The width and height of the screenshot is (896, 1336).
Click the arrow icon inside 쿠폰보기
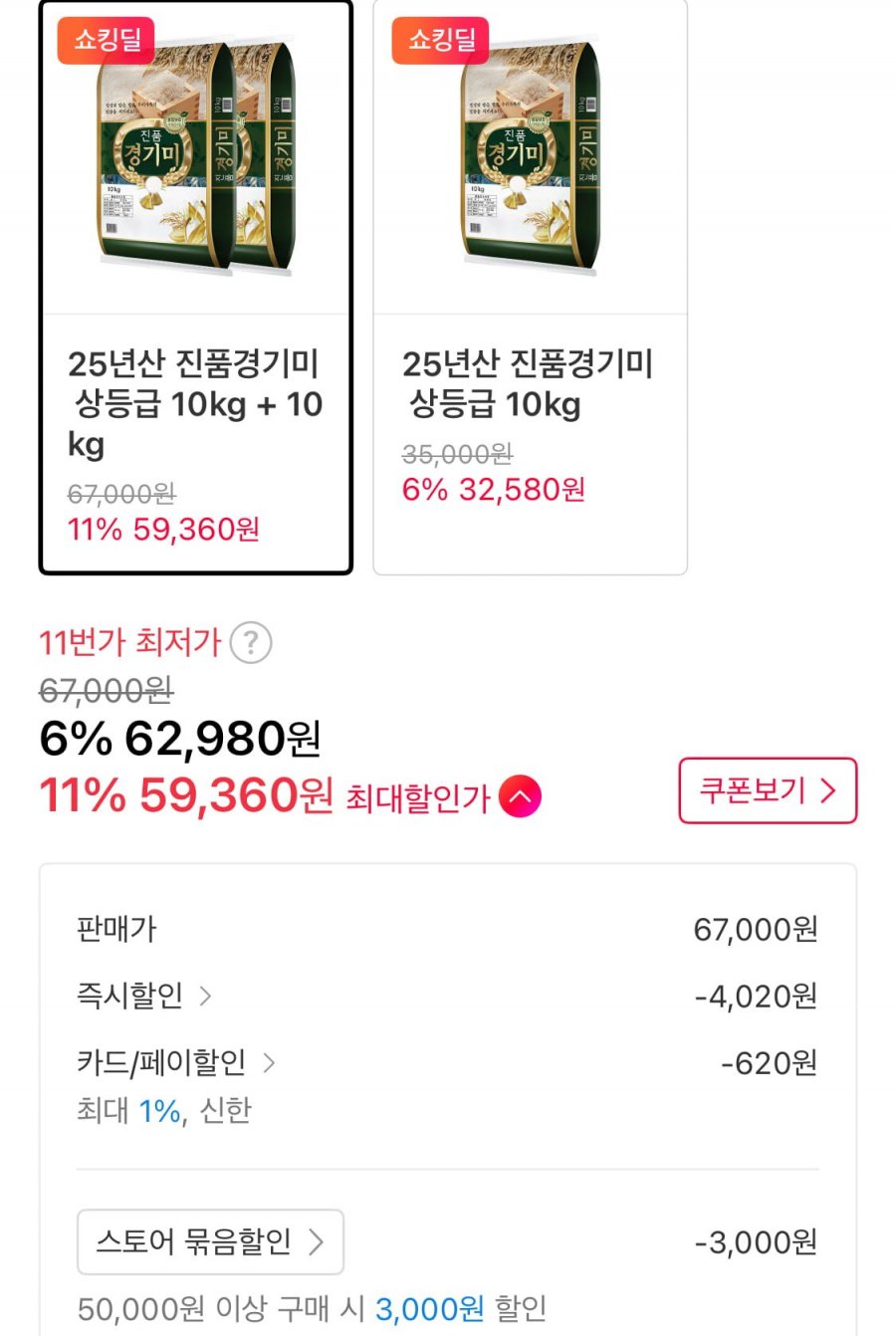tap(828, 791)
